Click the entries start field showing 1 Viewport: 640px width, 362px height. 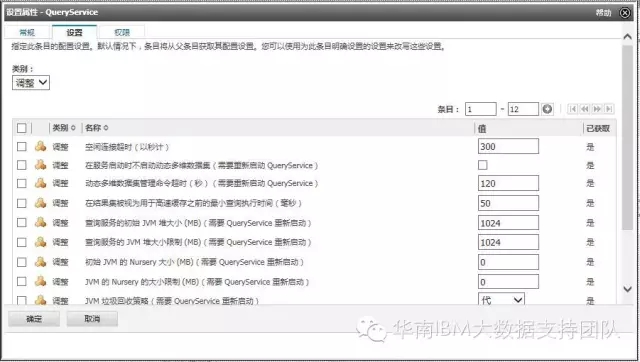pos(481,109)
